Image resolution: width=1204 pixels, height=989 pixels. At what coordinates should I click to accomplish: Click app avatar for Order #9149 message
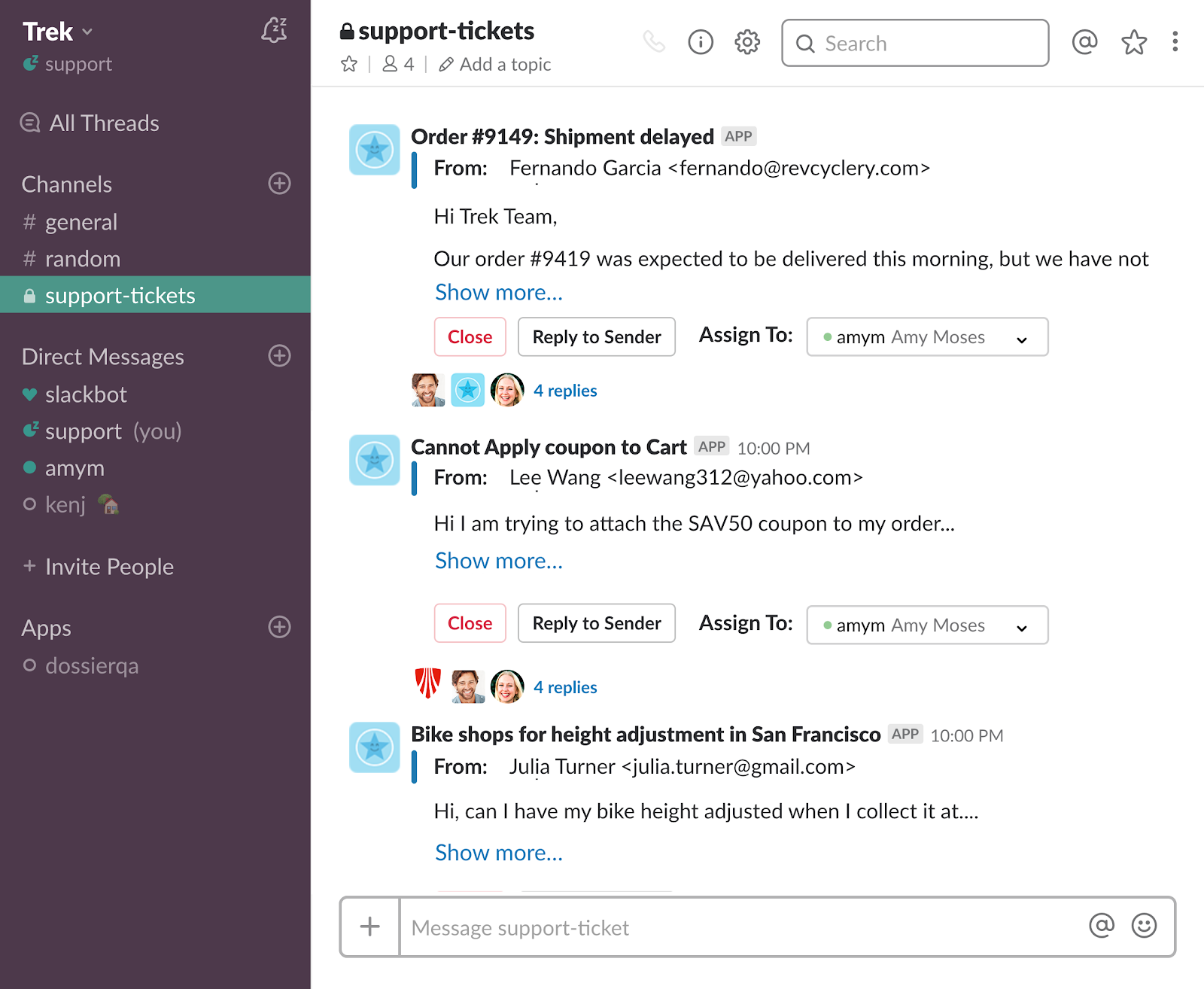tap(375, 150)
